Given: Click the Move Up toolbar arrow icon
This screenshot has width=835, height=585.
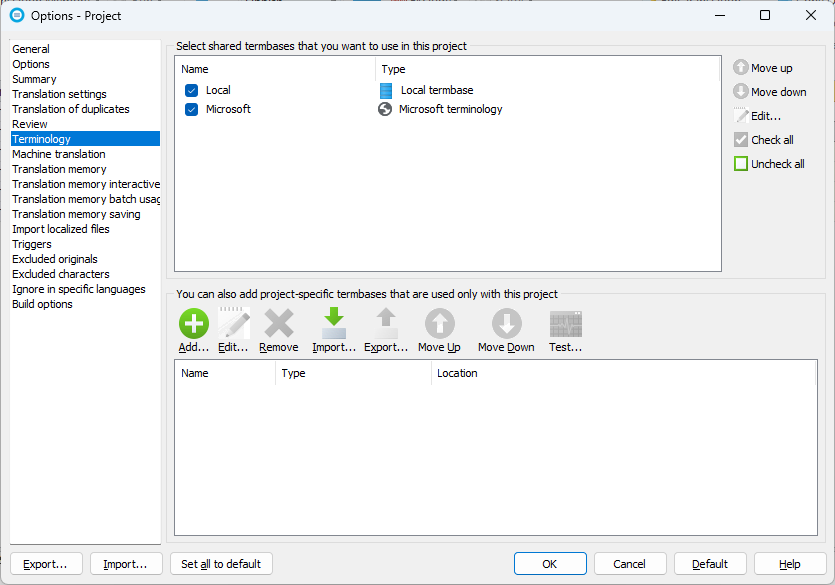Looking at the screenshot, I should (439, 324).
